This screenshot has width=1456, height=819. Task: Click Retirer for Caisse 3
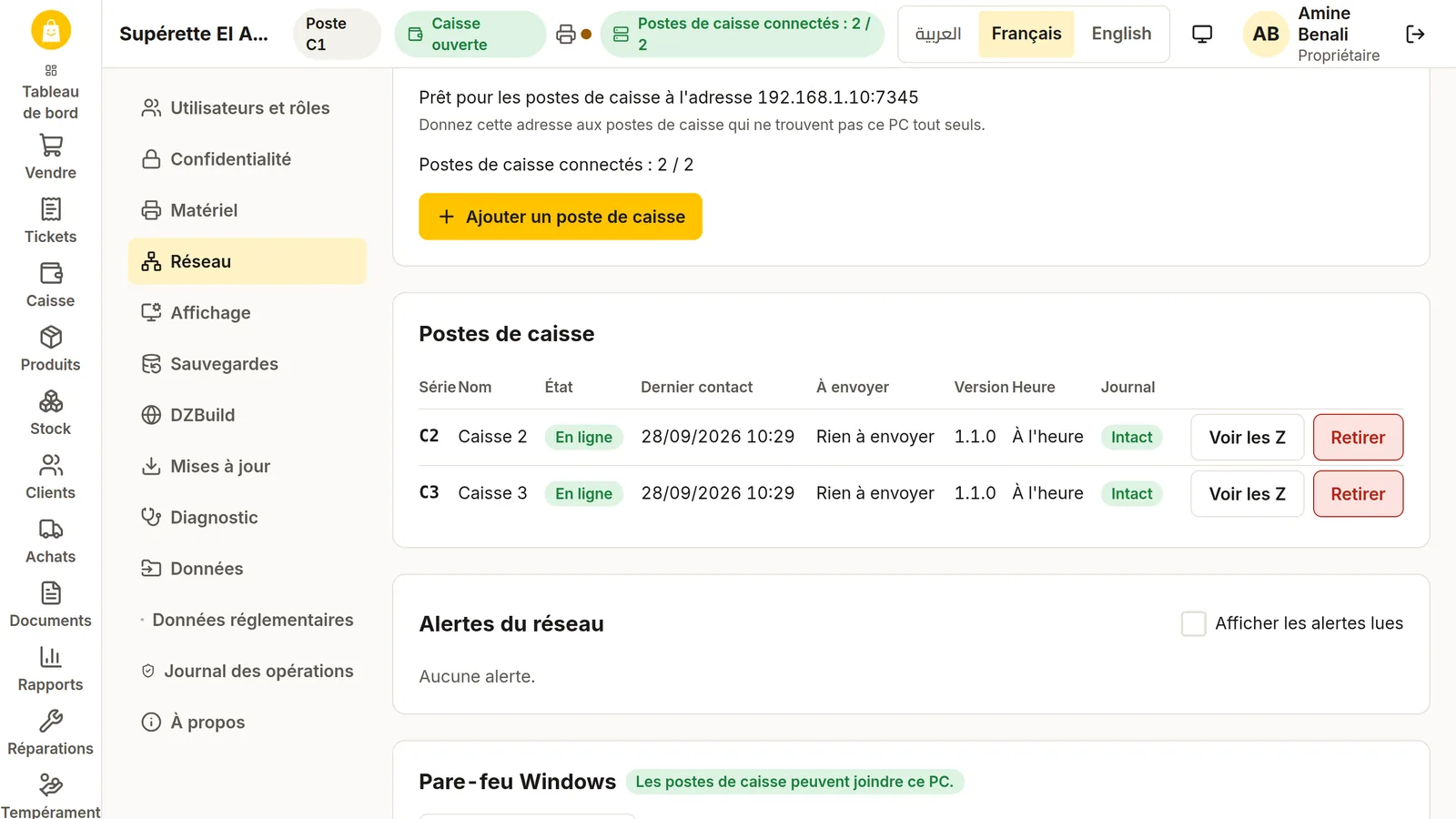(x=1358, y=494)
